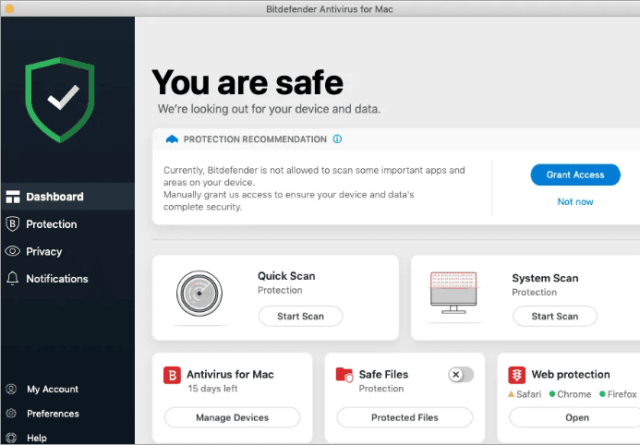Click the green shield status icon
This screenshot has height=445, width=640.
[60, 100]
